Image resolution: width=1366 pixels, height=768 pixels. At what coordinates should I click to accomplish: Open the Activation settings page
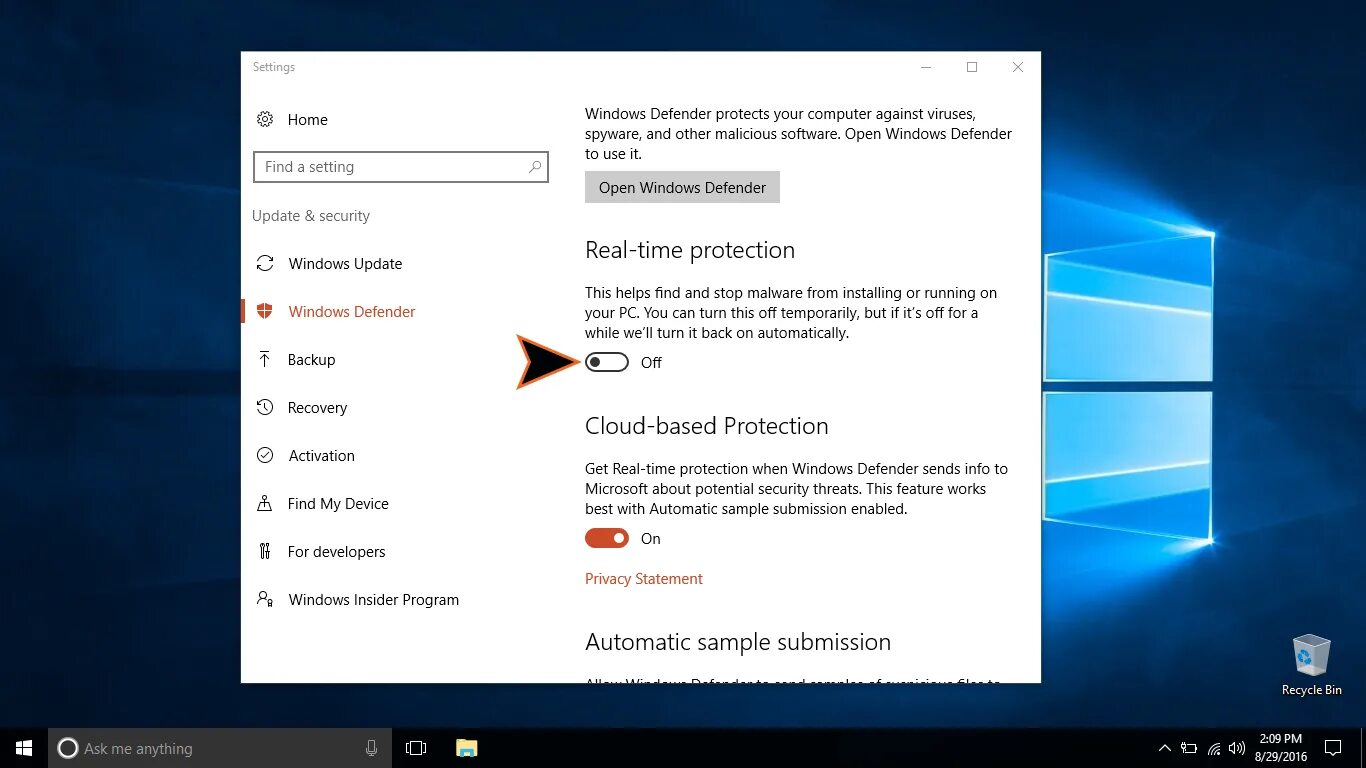pos(321,455)
